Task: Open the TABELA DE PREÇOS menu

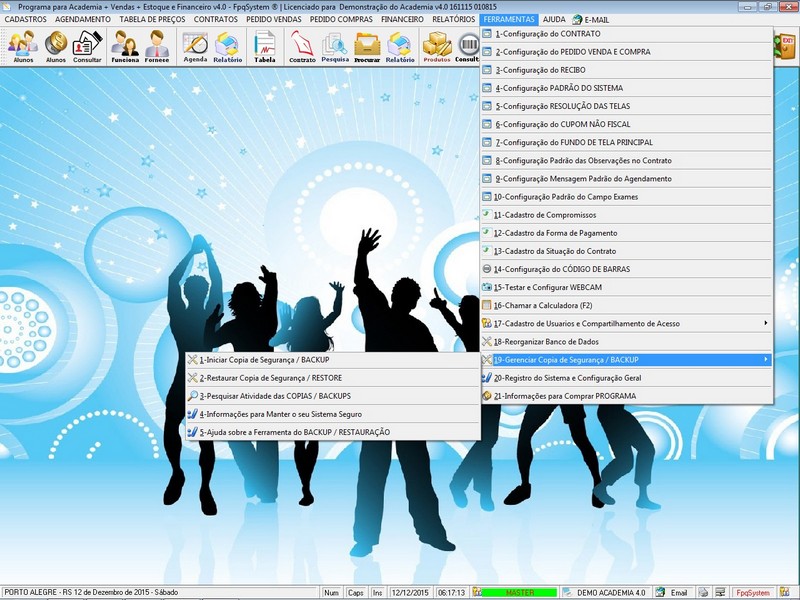Action: tap(153, 19)
